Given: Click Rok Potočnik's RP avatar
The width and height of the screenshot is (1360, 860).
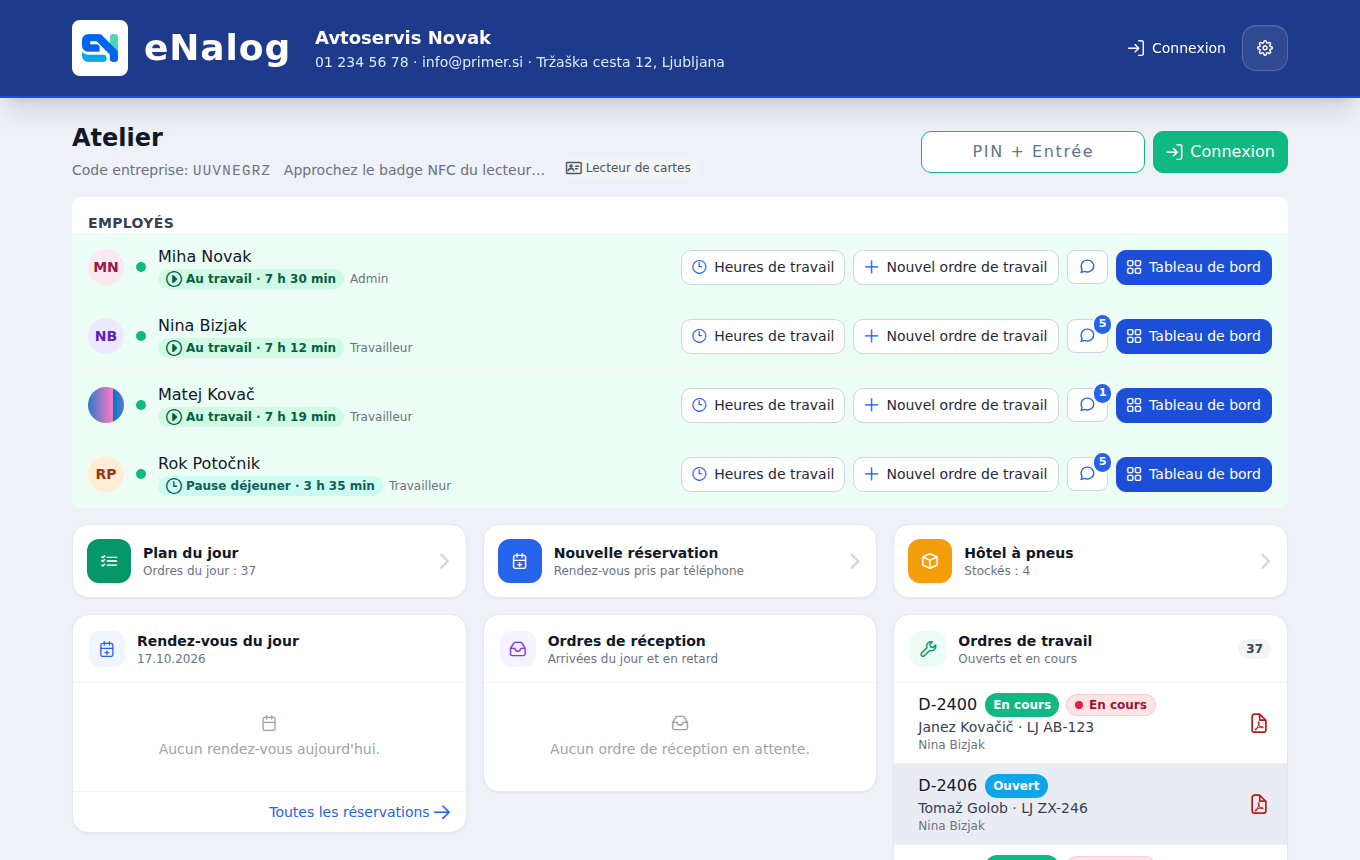Looking at the screenshot, I should (x=106, y=474).
